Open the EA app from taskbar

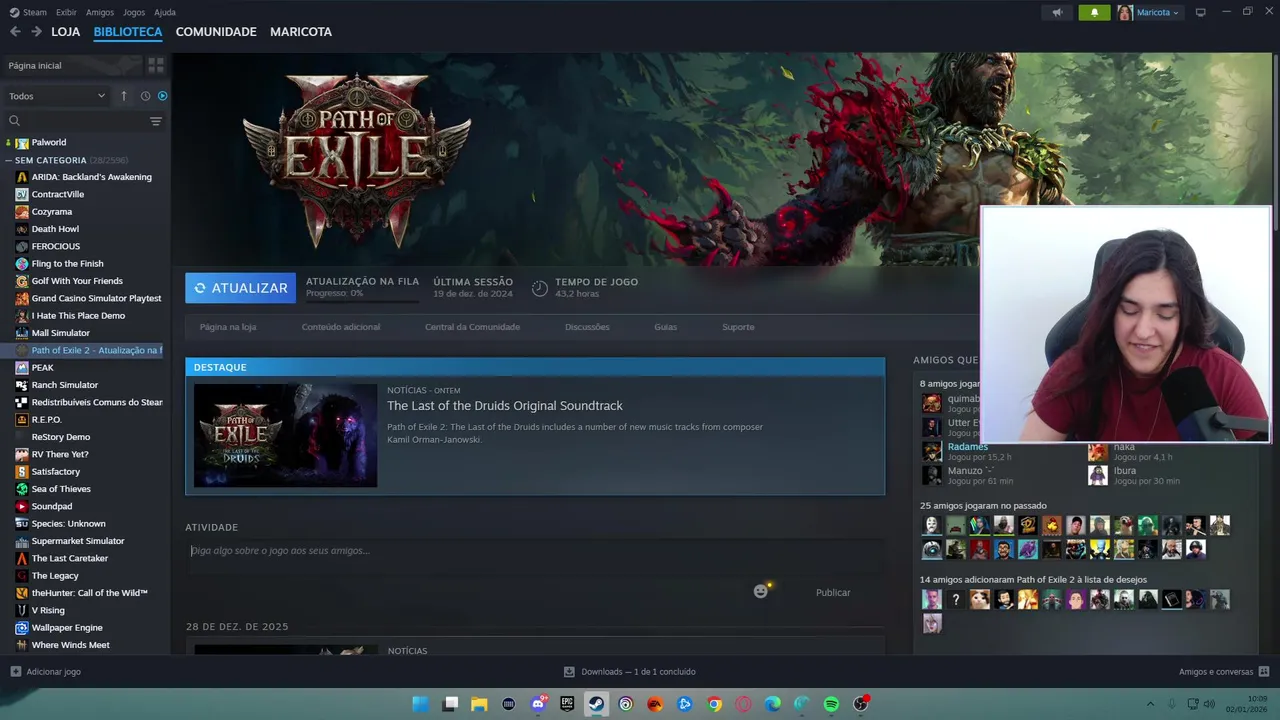[x=655, y=704]
